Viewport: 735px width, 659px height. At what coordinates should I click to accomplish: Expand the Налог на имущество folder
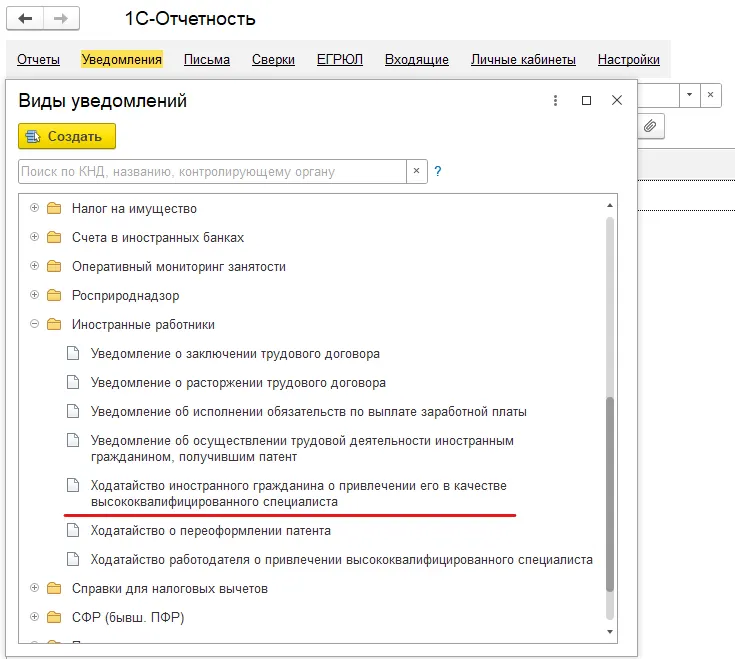click(x=34, y=208)
